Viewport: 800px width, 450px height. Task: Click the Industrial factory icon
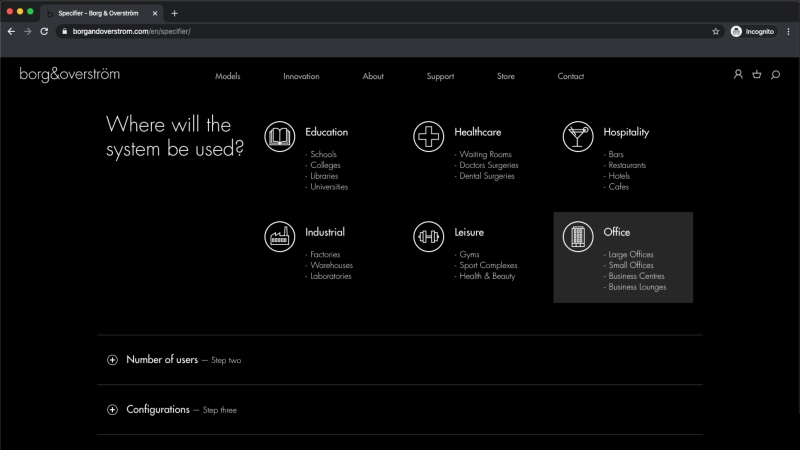pyautogui.click(x=280, y=236)
